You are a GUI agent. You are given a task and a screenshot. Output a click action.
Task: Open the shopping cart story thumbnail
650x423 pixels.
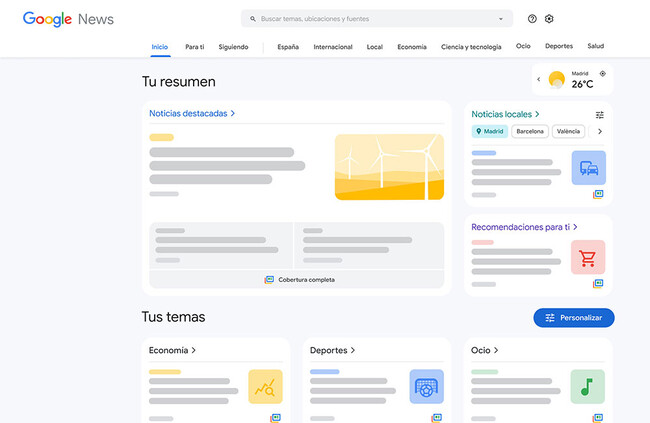click(x=588, y=257)
